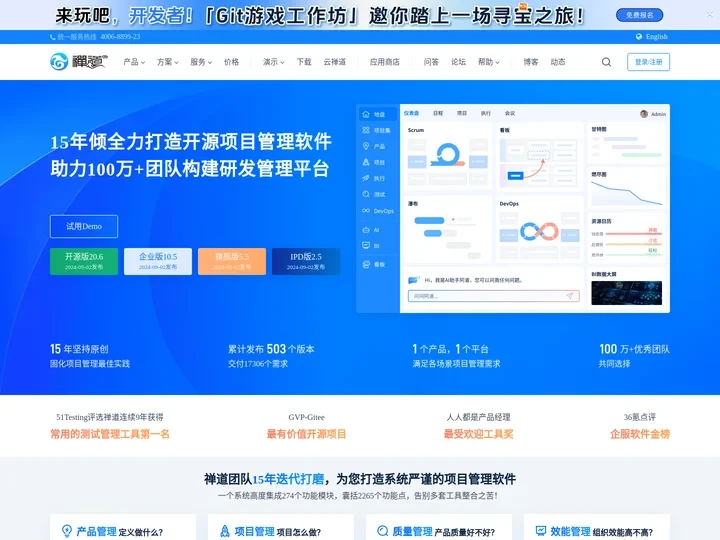Click the AI assistant chat bubble icon

click(x=414, y=280)
